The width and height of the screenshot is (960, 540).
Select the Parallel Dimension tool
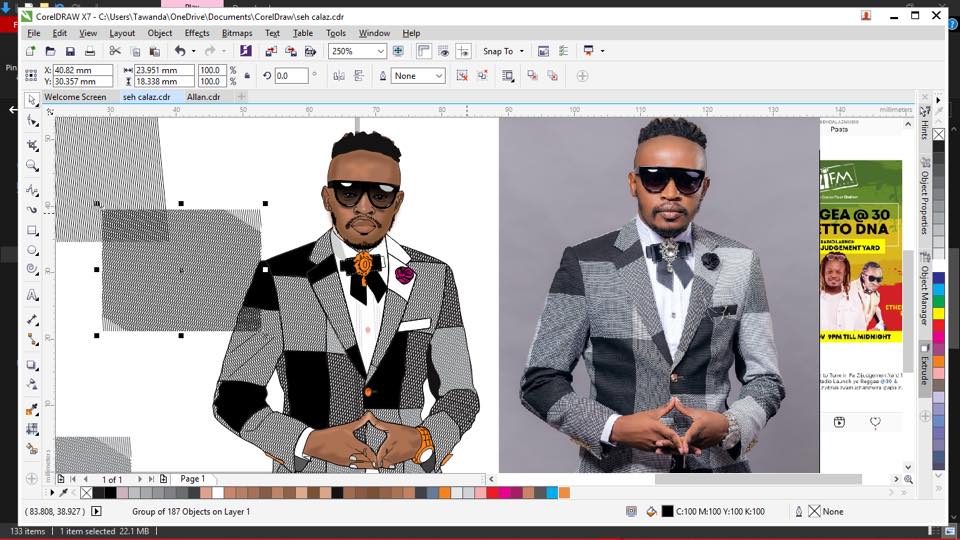pyautogui.click(x=32, y=319)
